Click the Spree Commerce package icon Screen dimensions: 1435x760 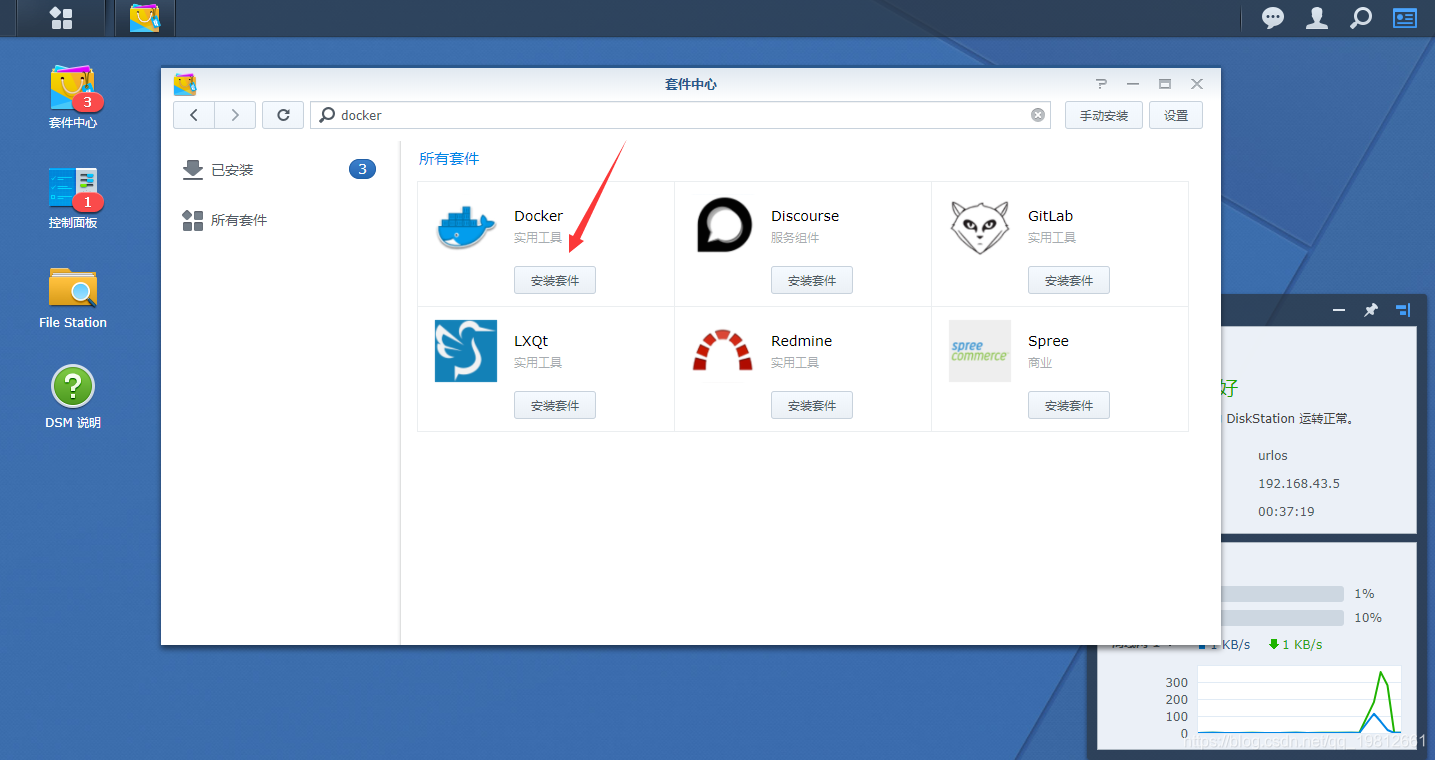pyautogui.click(x=980, y=351)
